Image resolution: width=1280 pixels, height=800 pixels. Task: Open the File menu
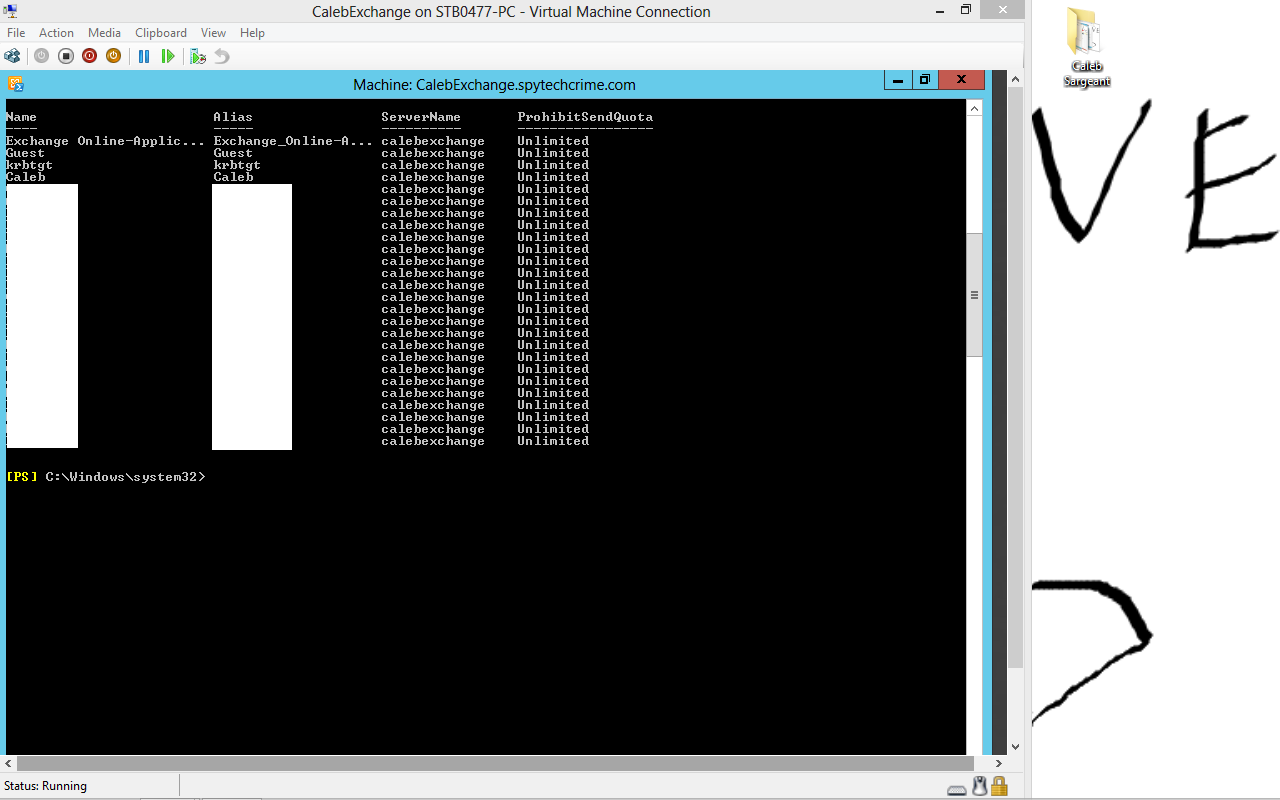16,33
